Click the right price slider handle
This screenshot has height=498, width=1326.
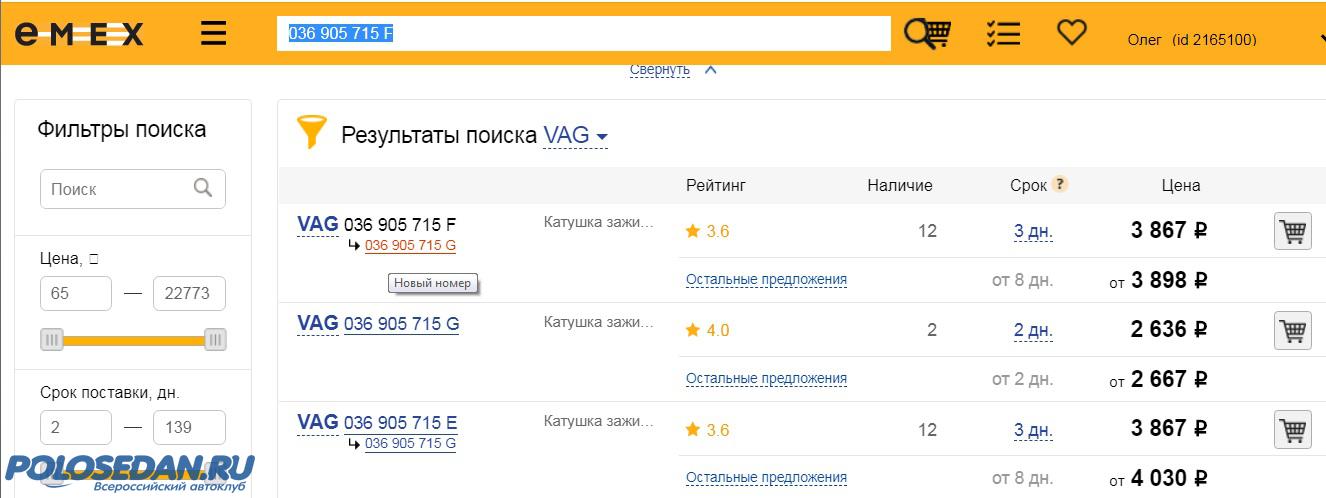click(x=215, y=340)
